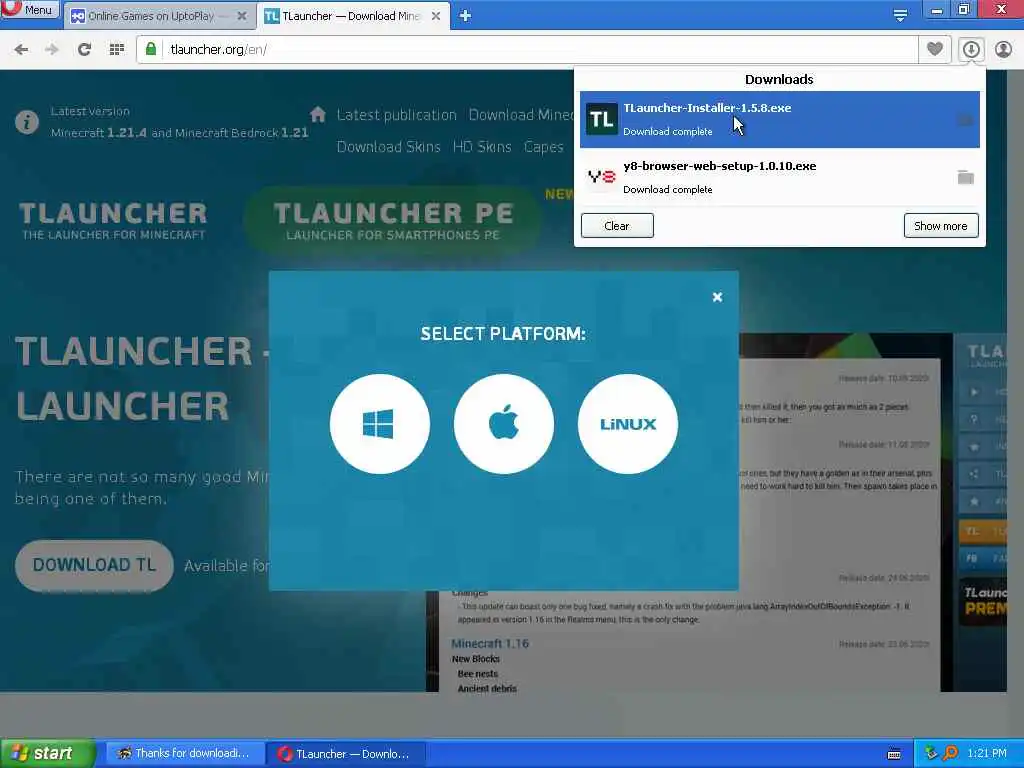Switch to Thanks for downloading taskbar window

point(184,754)
